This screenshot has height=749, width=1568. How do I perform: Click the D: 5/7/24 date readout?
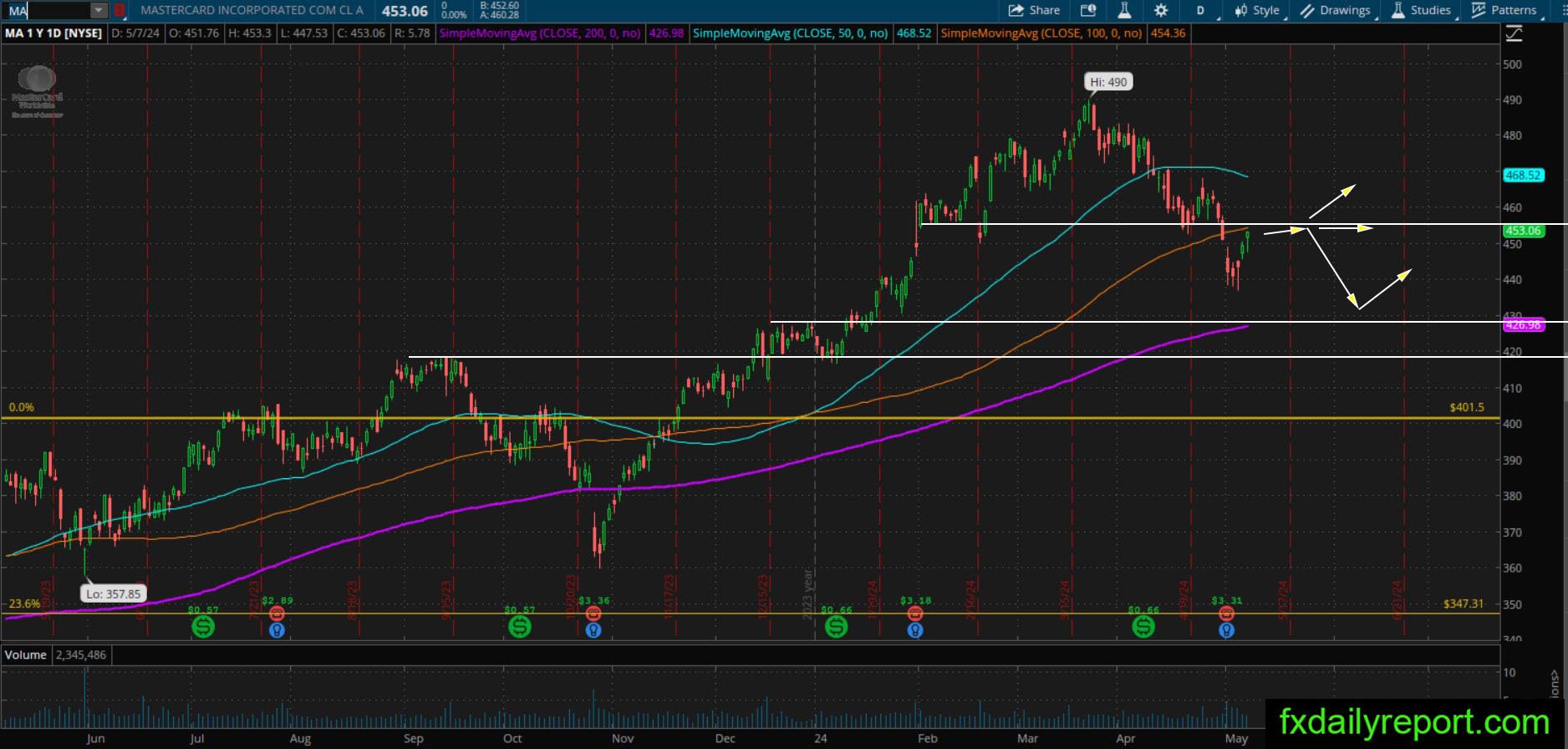[x=135, y=33]
